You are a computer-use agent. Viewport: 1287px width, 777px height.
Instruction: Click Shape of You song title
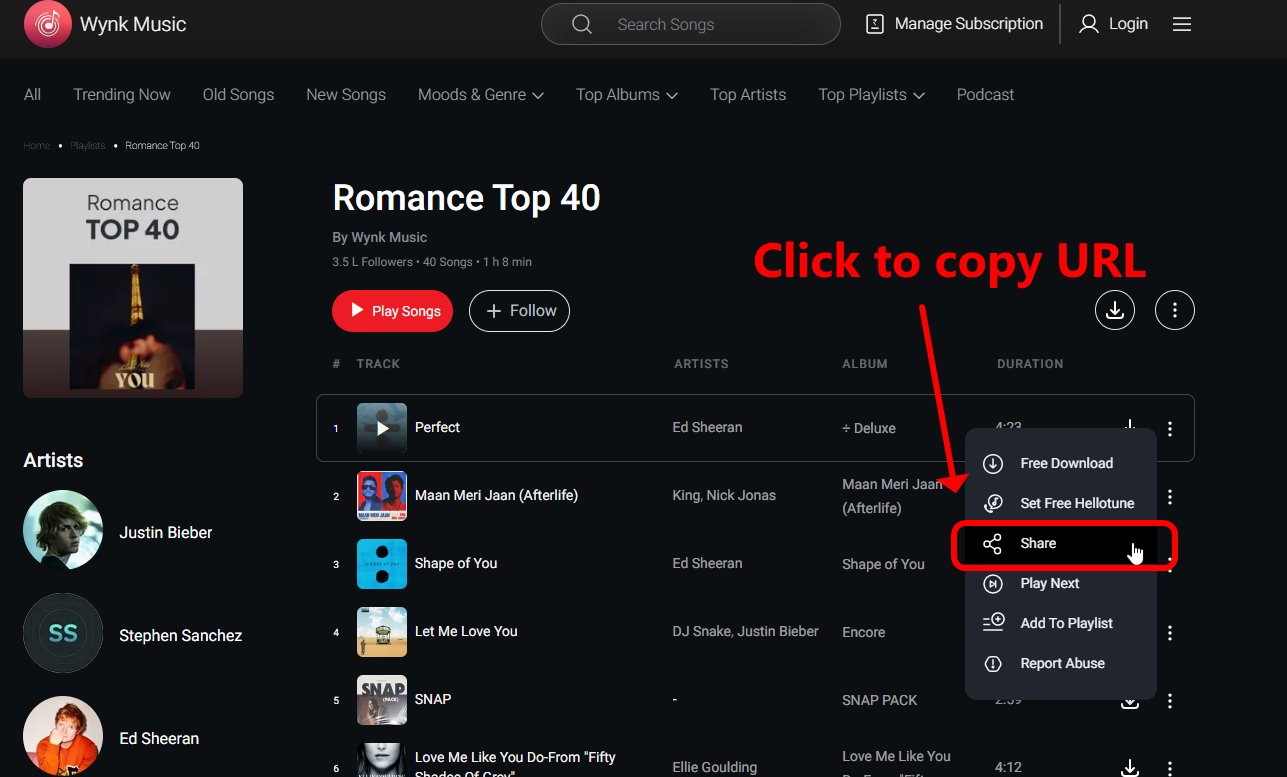pyautogui.click(x=456, y=564)
